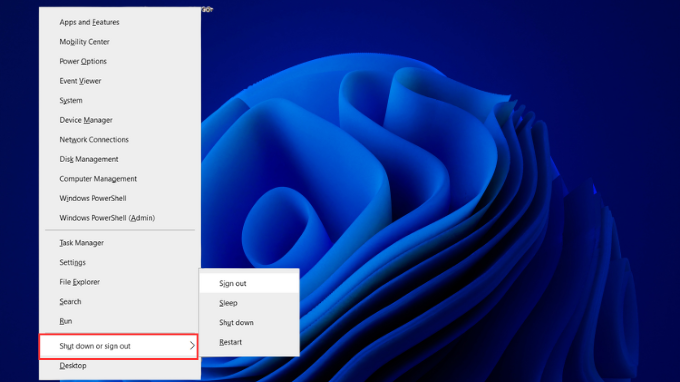Click the submenu arrow beside Shut down or sign out
This screenshot has width=680, height=382.
pos(192,346)
